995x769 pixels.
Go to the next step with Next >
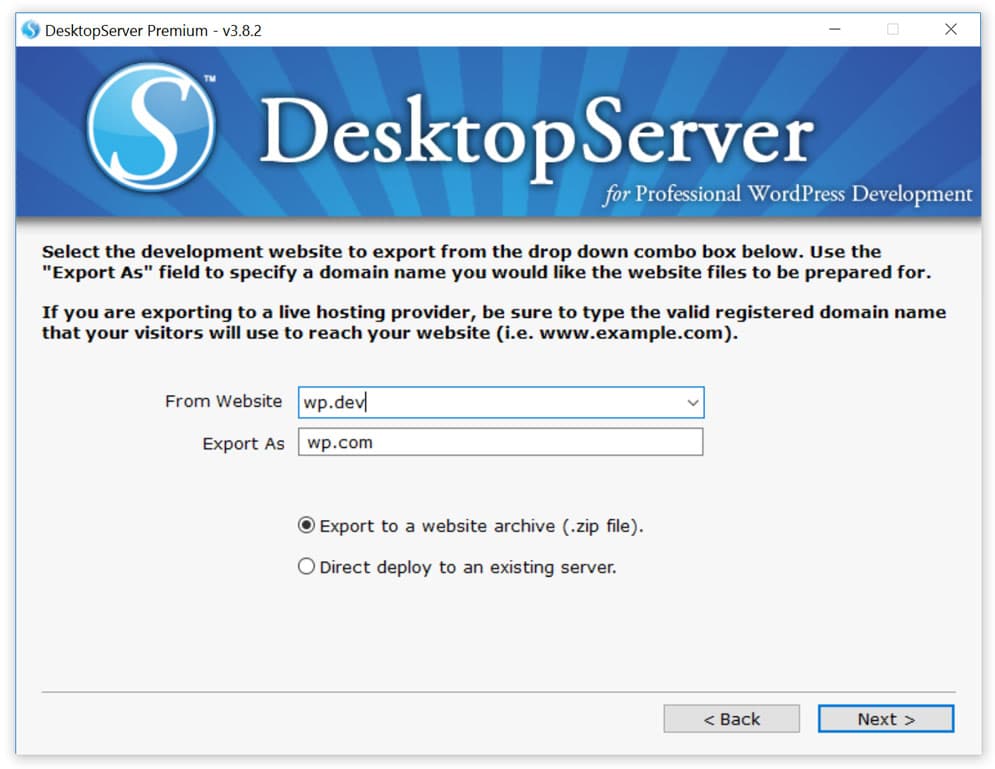click(886, 719)
